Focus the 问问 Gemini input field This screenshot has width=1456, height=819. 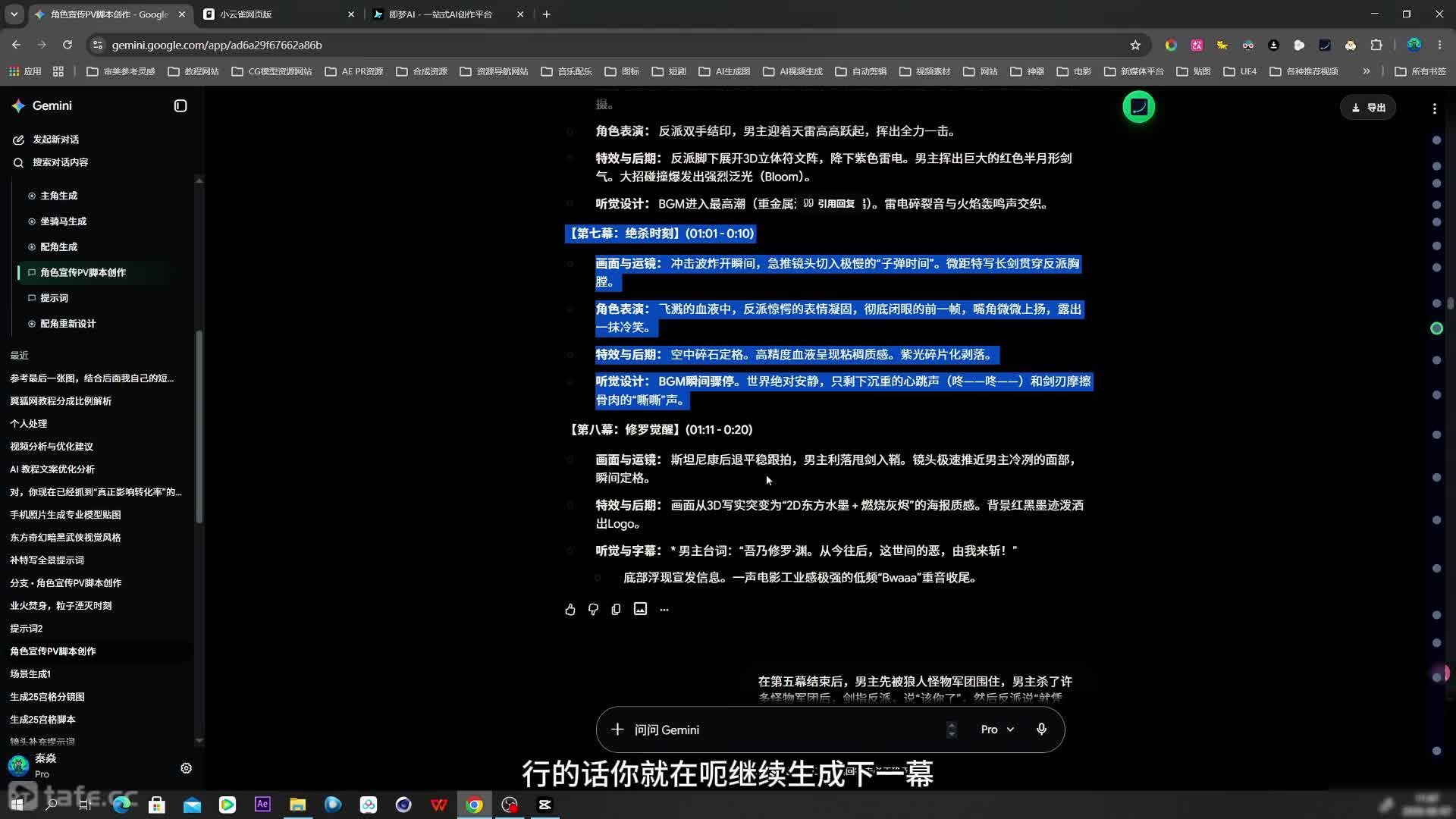tap(785, 730)
